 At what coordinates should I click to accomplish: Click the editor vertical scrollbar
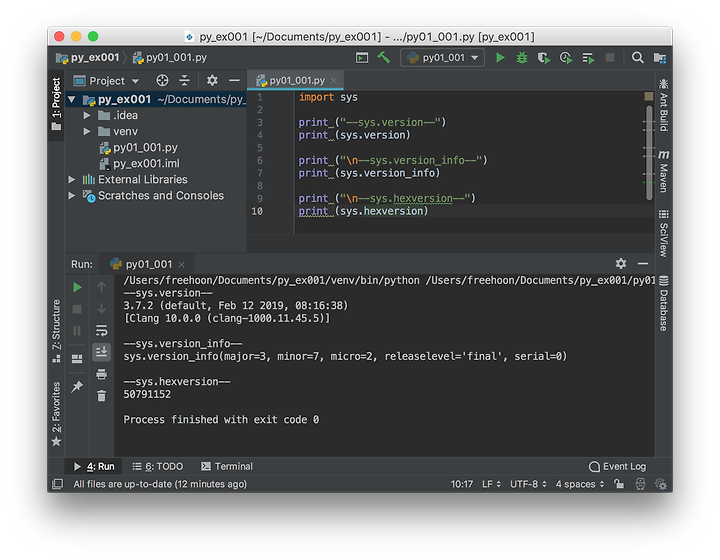pos(649,153)
